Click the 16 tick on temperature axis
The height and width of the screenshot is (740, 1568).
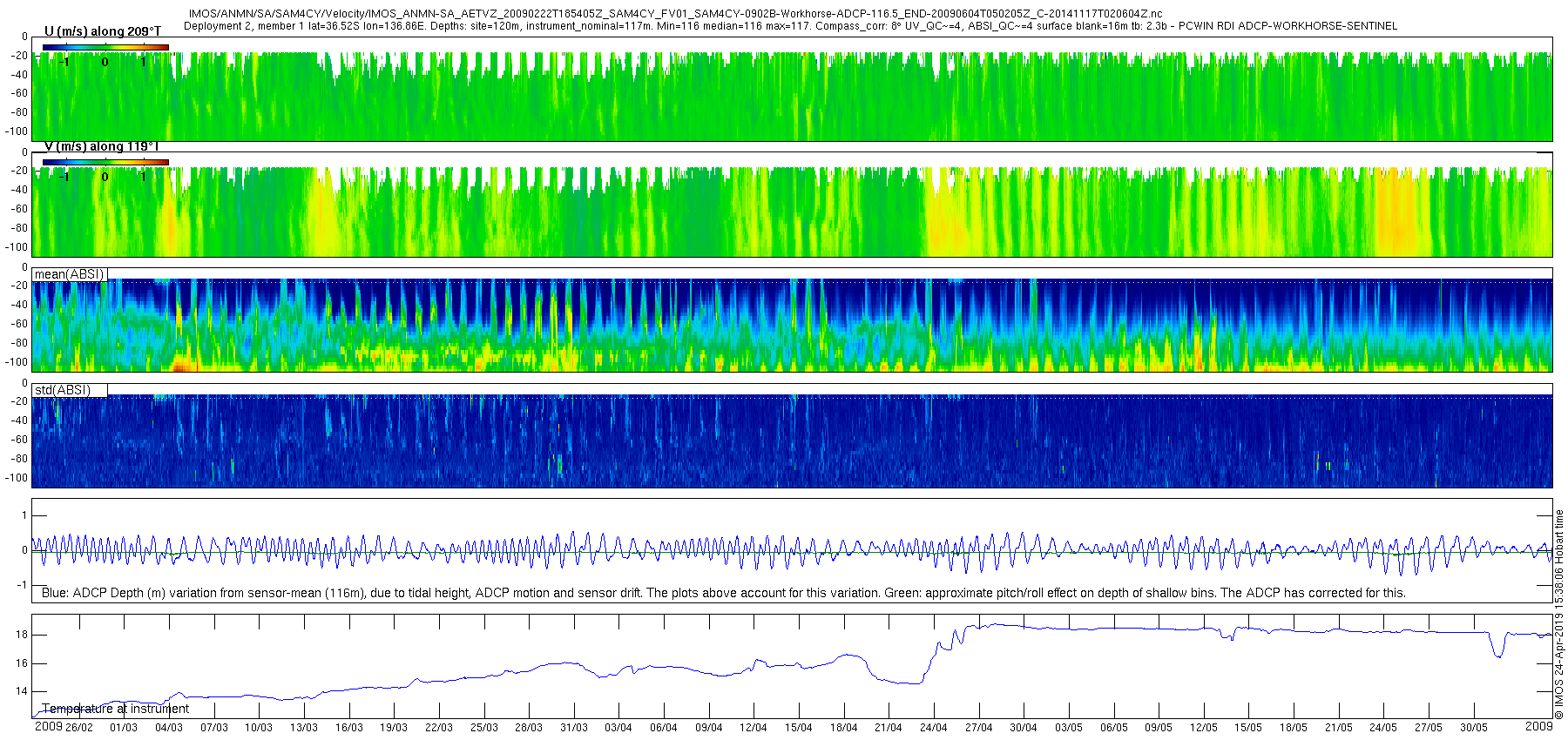(22, 663)
